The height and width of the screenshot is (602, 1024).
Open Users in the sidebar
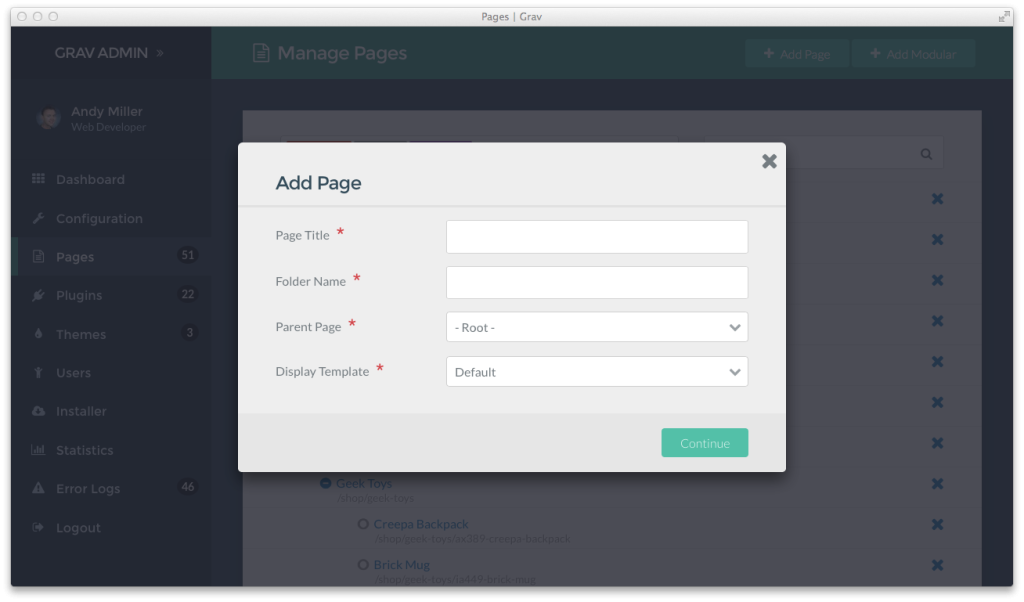tap(73, 373)
